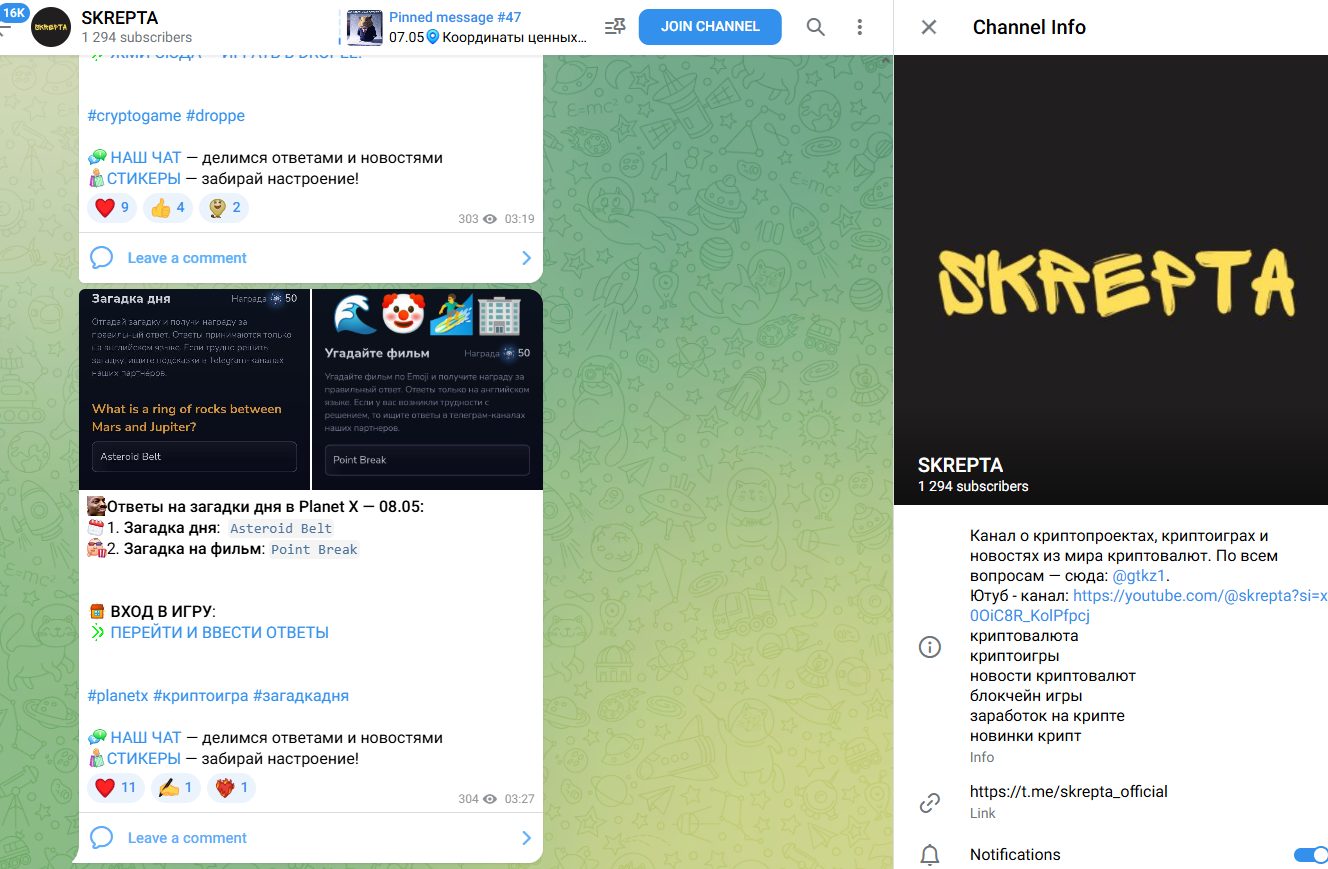Screen dimensions: 1328x869
Task: Click the link icon beside t.me/skrepta_official
Action: [930, 802]
